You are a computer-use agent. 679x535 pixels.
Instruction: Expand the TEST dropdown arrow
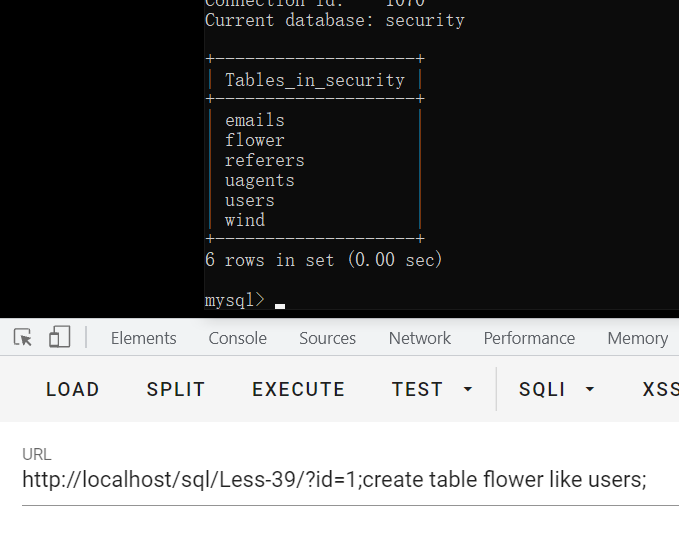468,389
